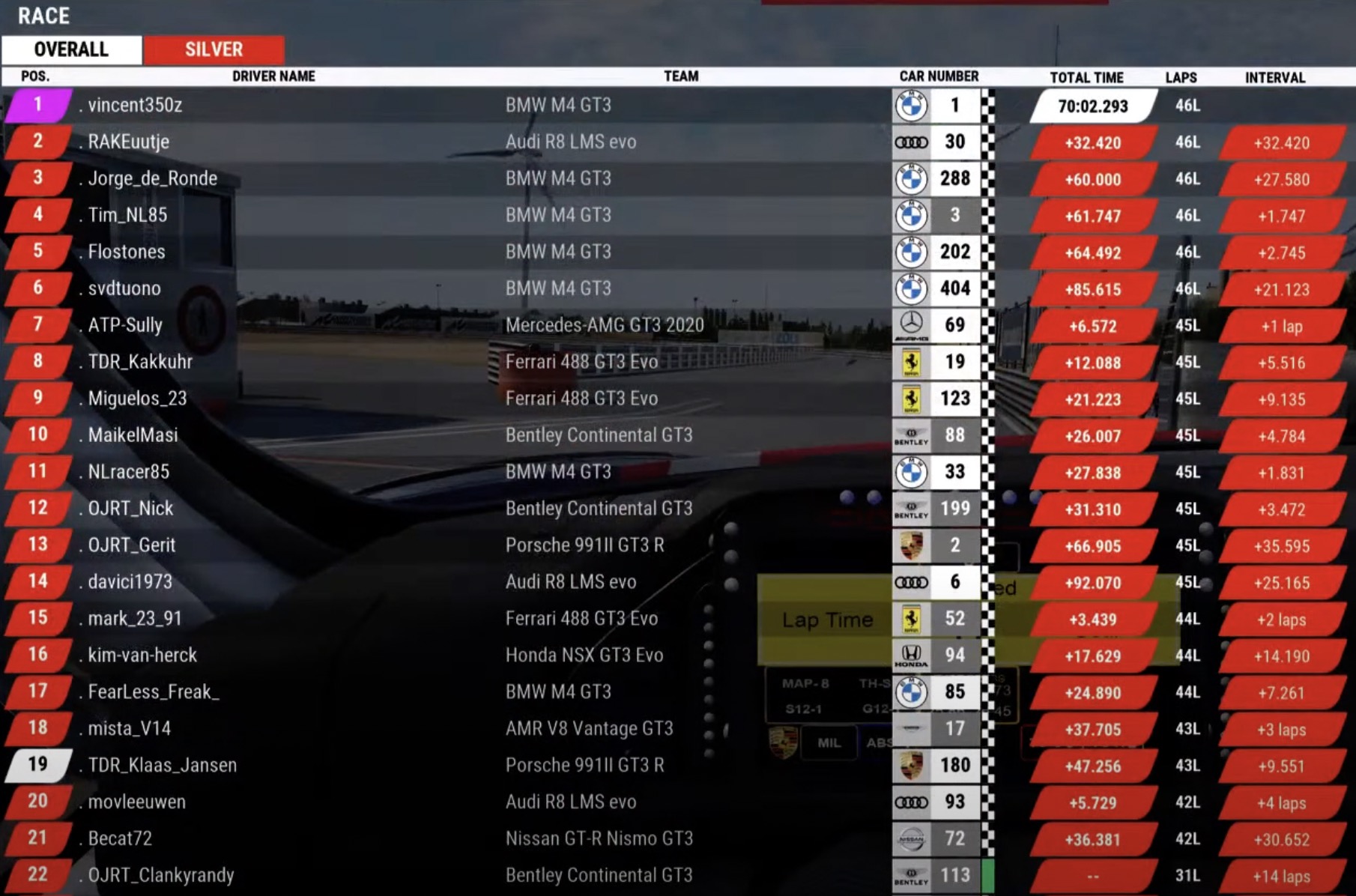Click the +14 laps interval badge
This screenshot has height=896, width=1356.
pyautogui.click(x=1282, y=877)
